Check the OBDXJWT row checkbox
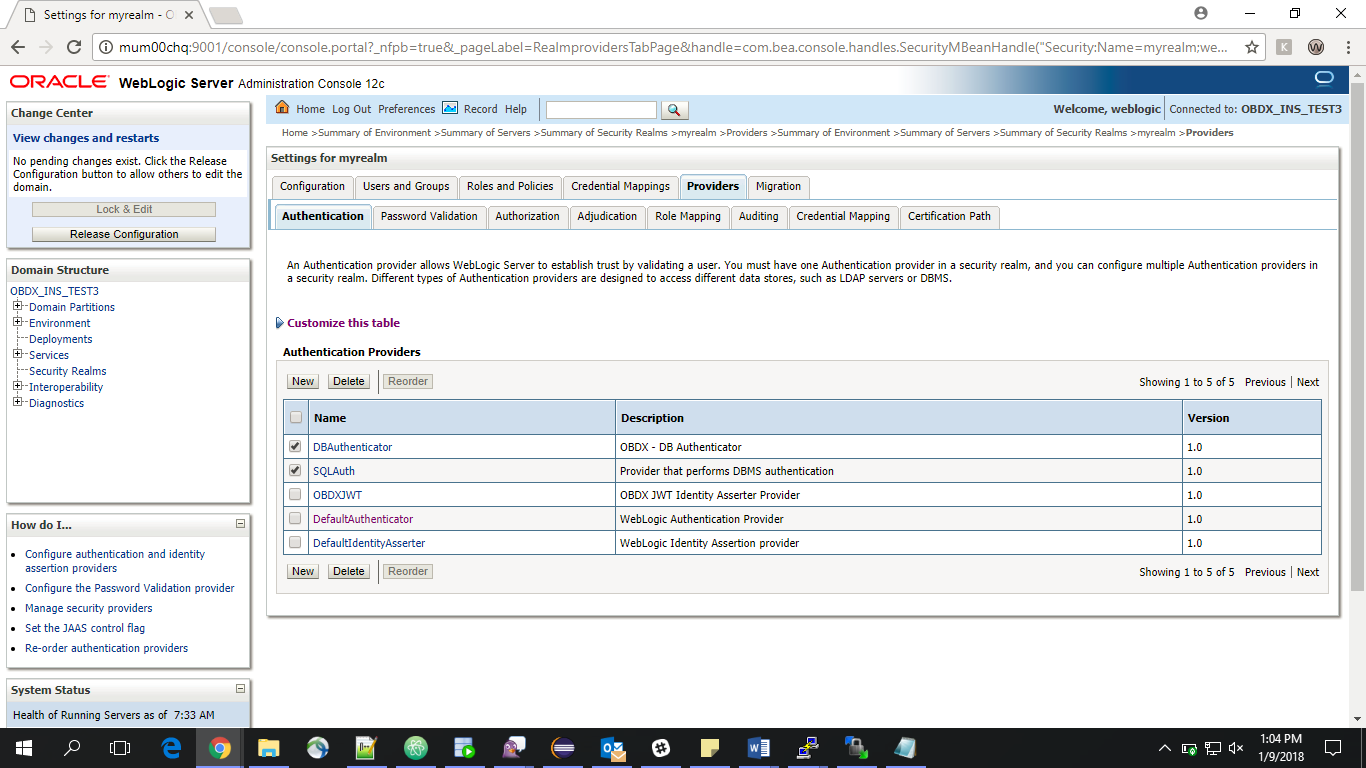1366x768 pixels. [x=295, y=494]
